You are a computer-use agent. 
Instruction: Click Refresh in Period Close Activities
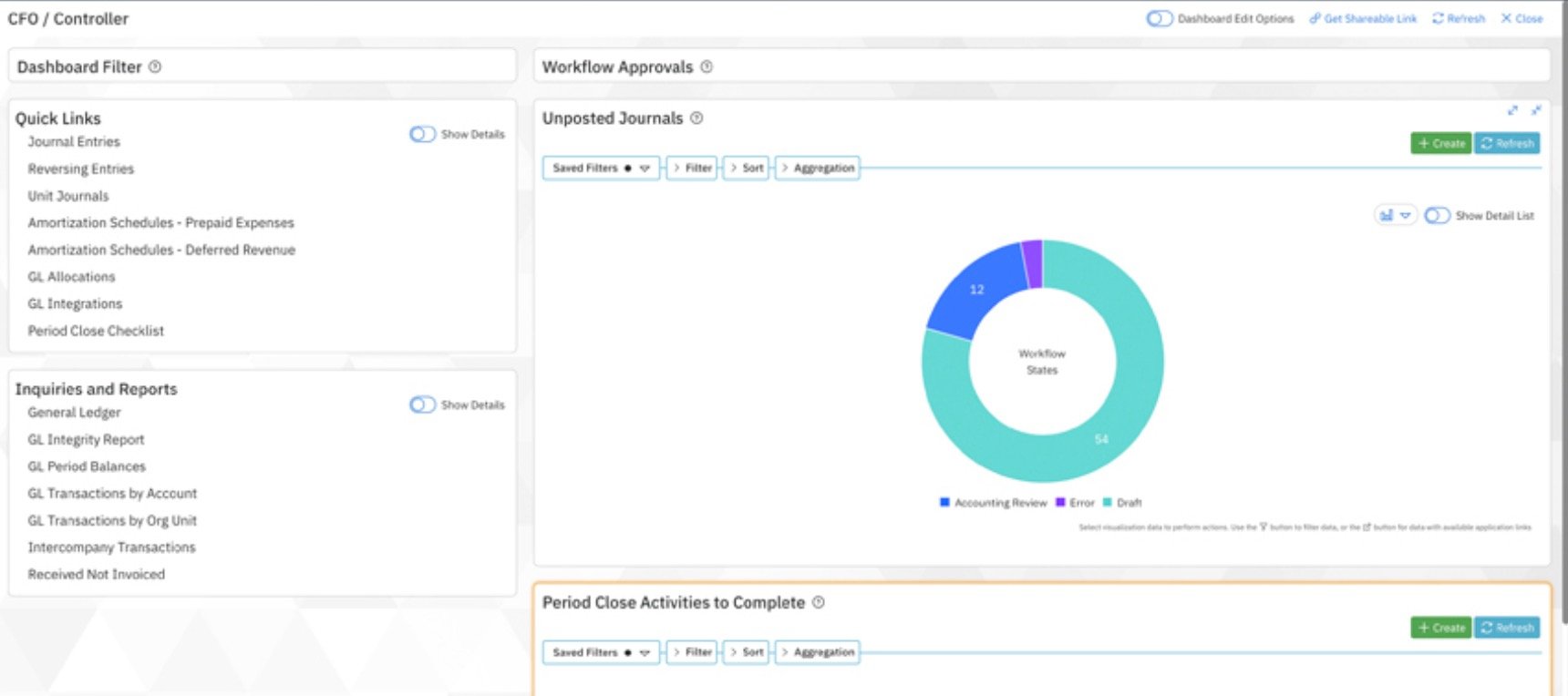coord(1507,628)
